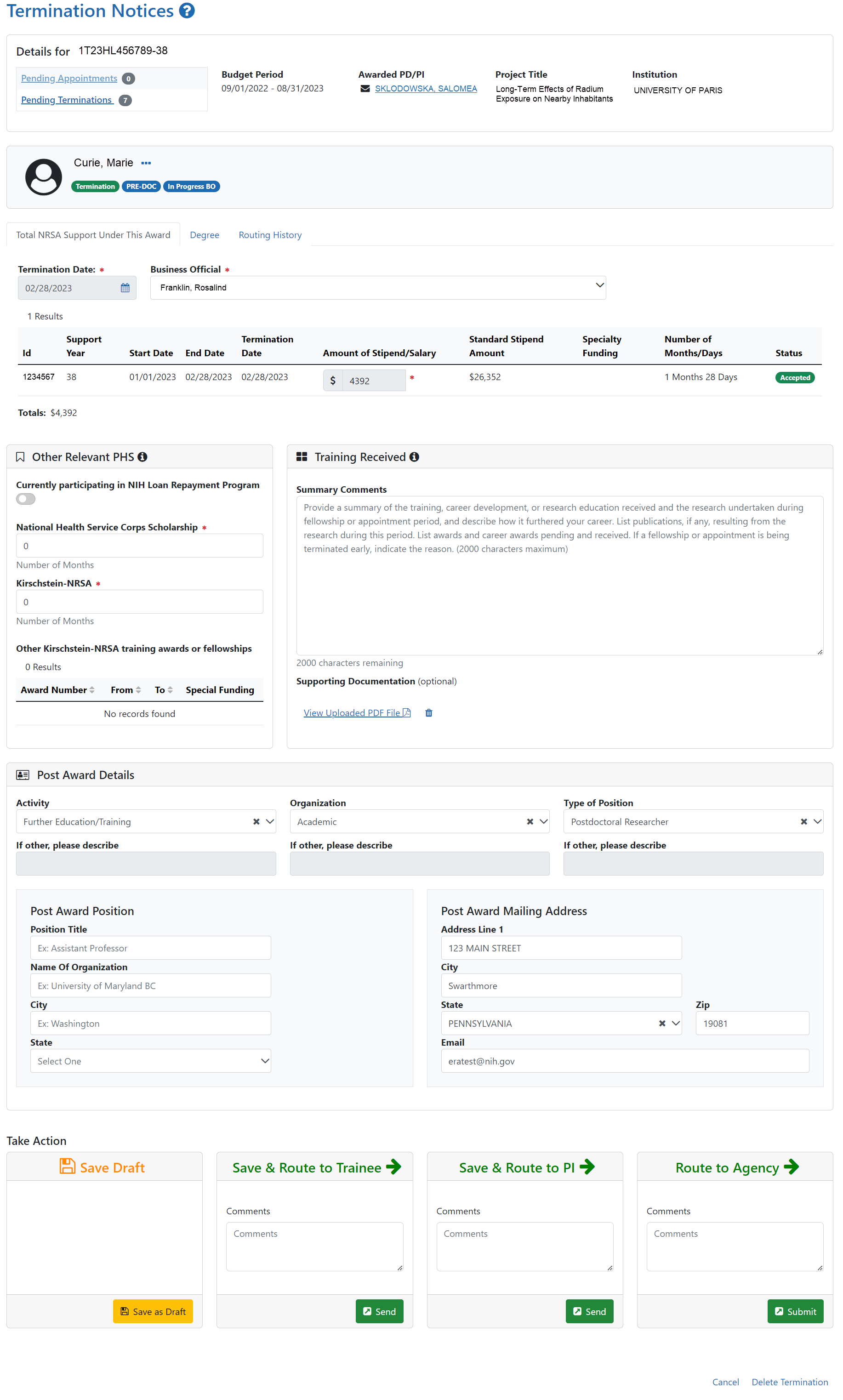Click the ID card icon by Post Award Details
This screenshot has height=1400, width=843.
click(x=23, y=774)
